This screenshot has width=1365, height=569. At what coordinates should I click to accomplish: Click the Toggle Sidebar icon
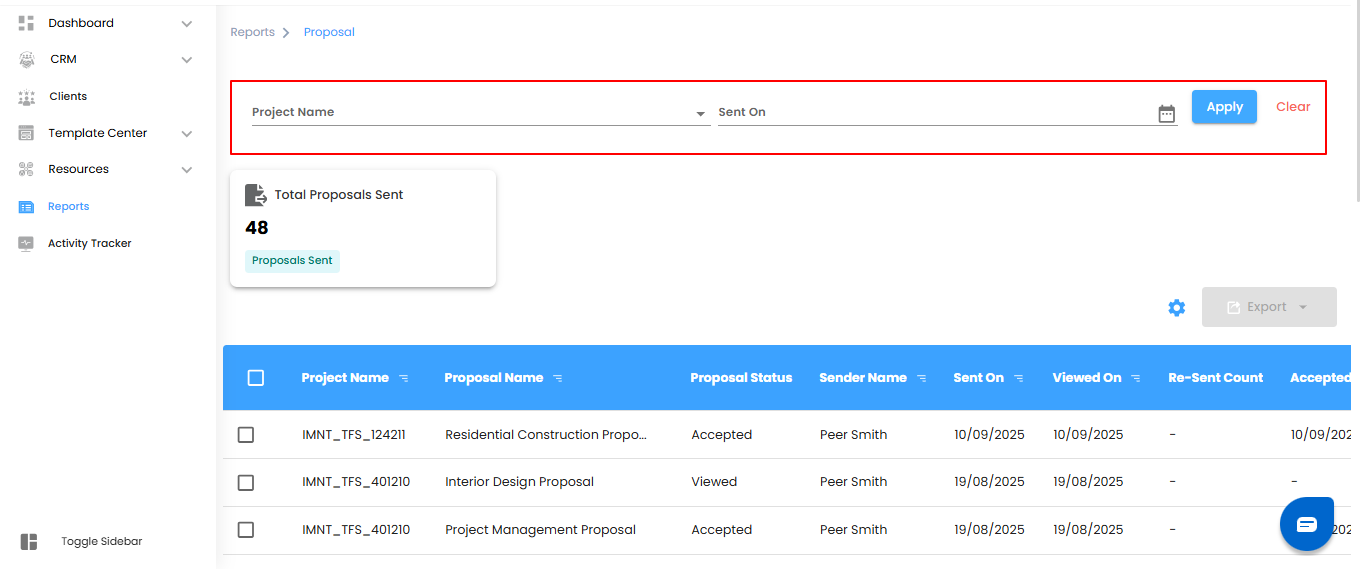(29, 541)
